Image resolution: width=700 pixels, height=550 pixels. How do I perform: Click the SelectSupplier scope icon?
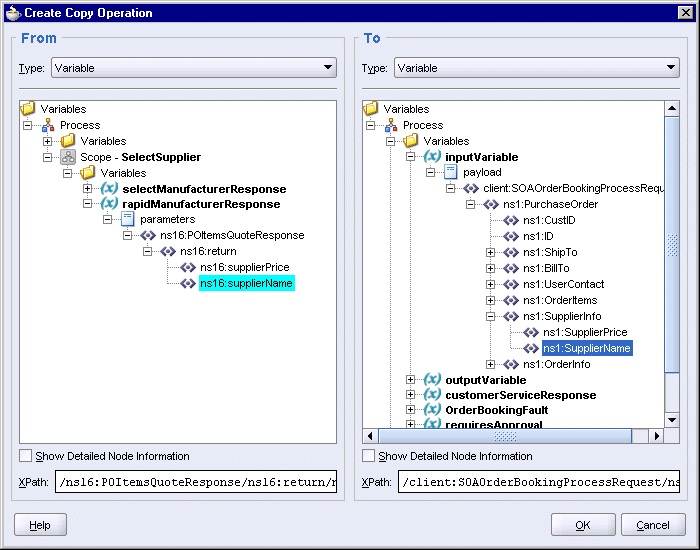(68, 157)
